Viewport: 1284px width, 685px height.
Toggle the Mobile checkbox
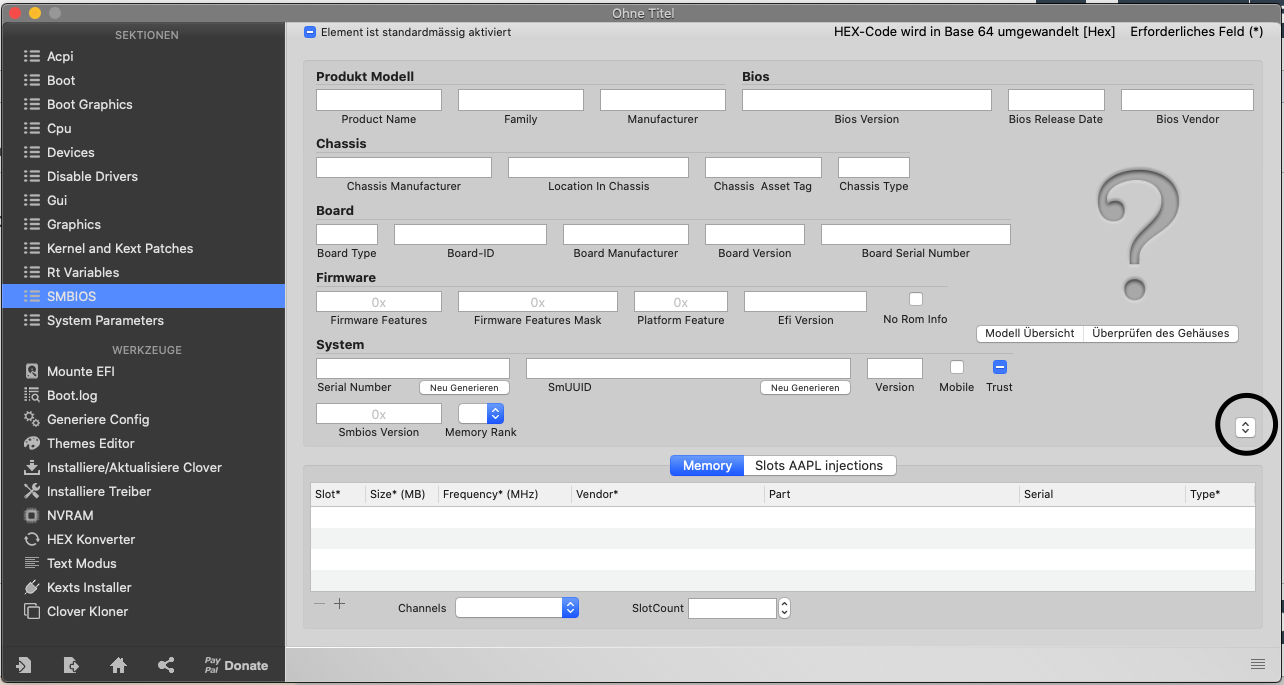(956, 367)
